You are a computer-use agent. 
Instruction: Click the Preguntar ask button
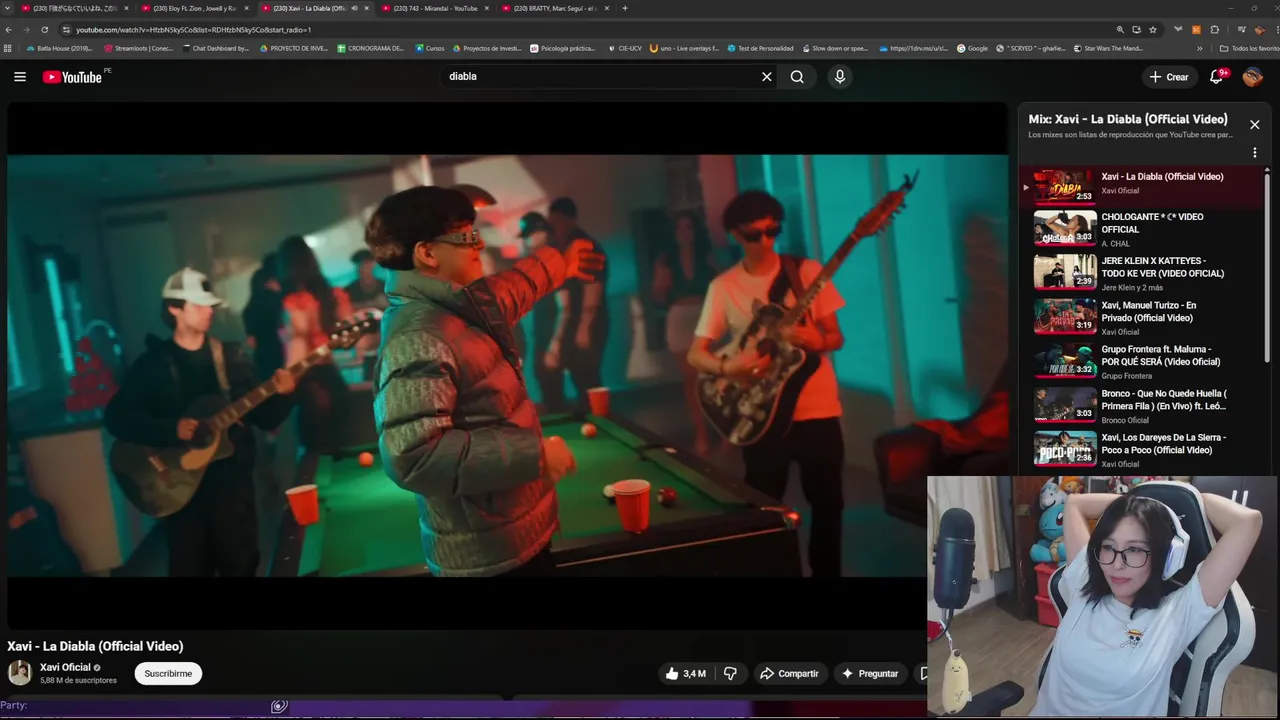tap(870, 674)
